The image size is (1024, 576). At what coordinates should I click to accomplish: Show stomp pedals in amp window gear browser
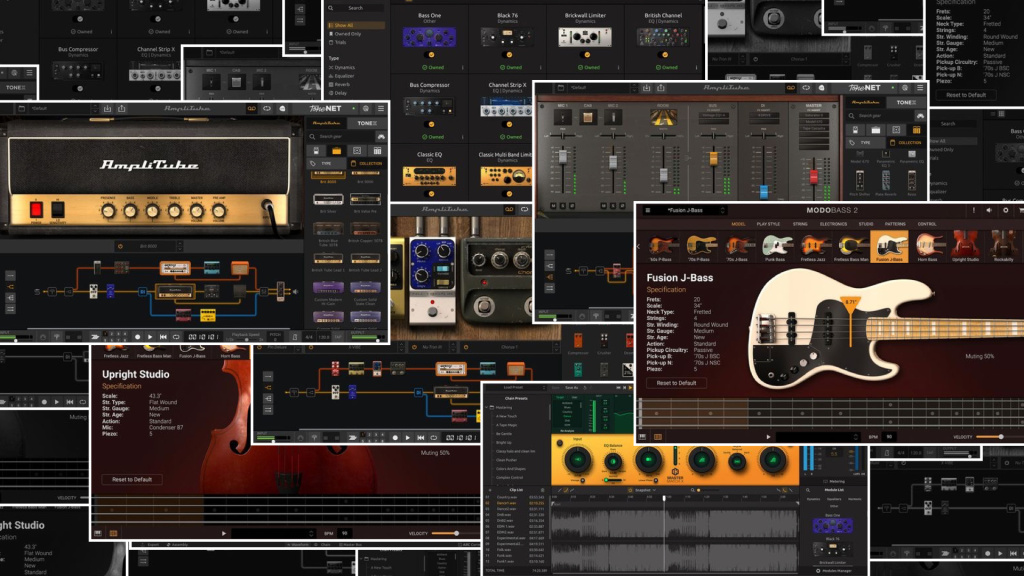coord(316,151)
